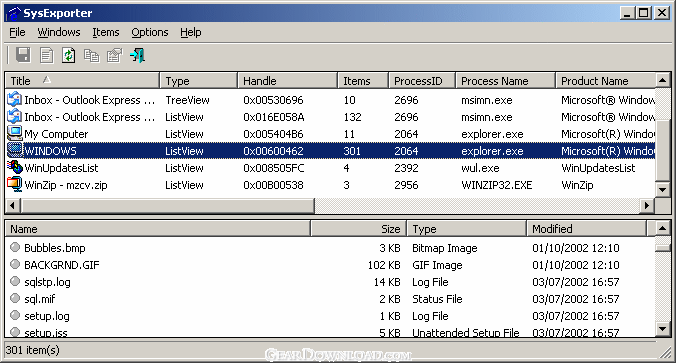This screenshot has height=363, width=676.
Task: Select the Bubbles.bmp file name
Action: tap(55, 248)
